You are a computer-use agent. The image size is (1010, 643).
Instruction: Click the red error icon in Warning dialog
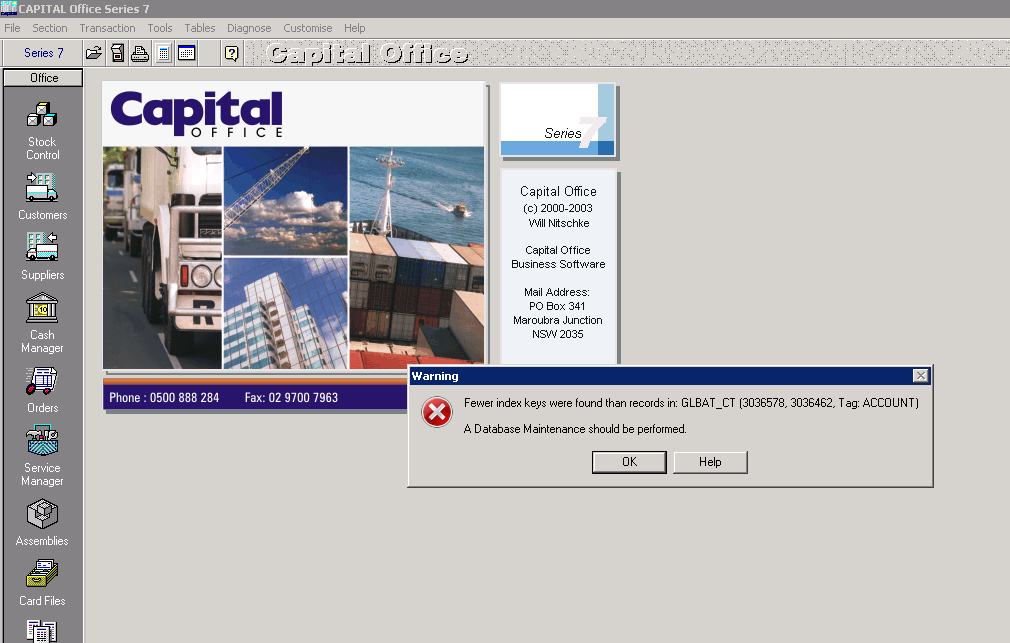[437, 412]
